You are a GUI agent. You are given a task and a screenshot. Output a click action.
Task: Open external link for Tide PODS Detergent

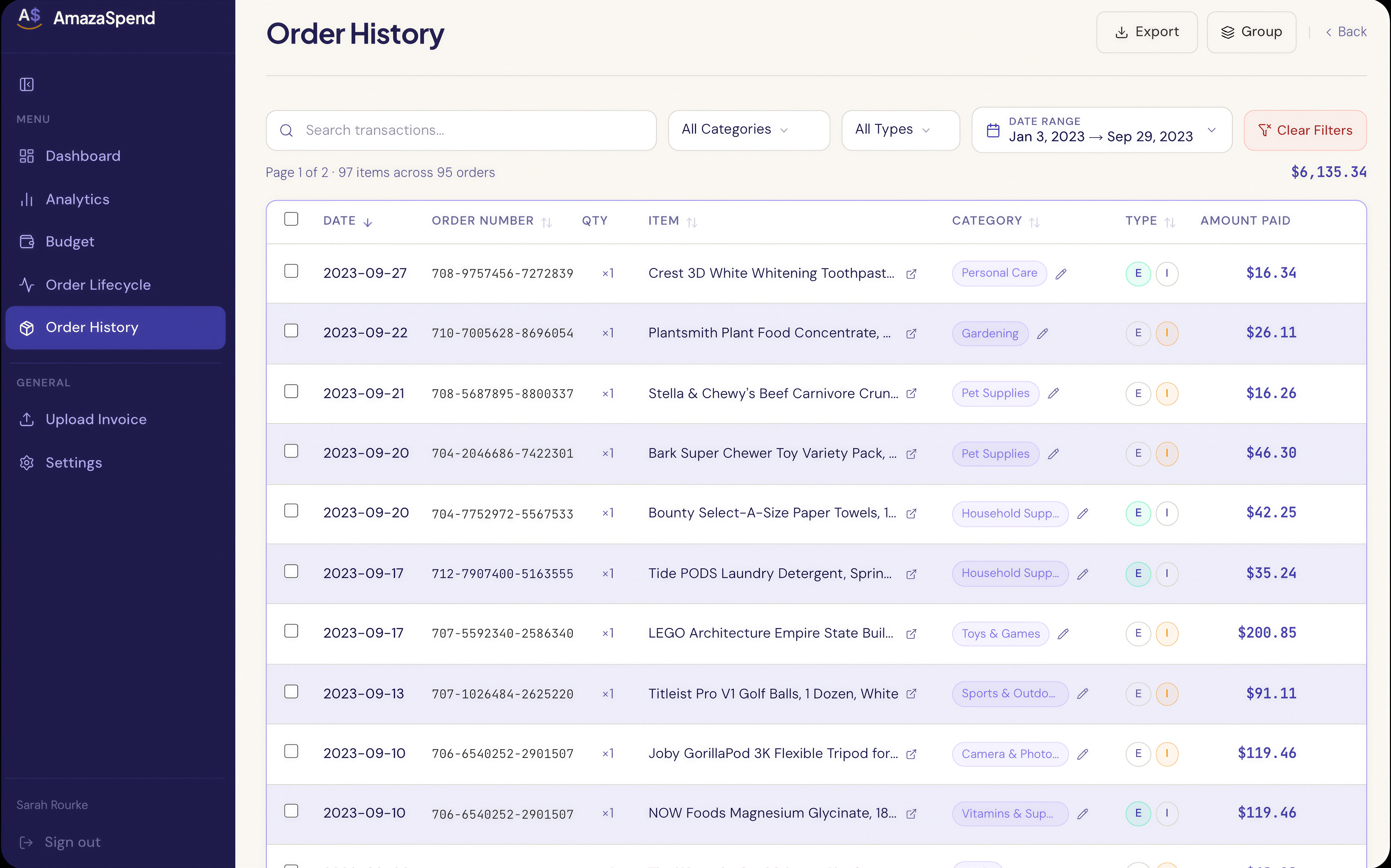(911, 574)
